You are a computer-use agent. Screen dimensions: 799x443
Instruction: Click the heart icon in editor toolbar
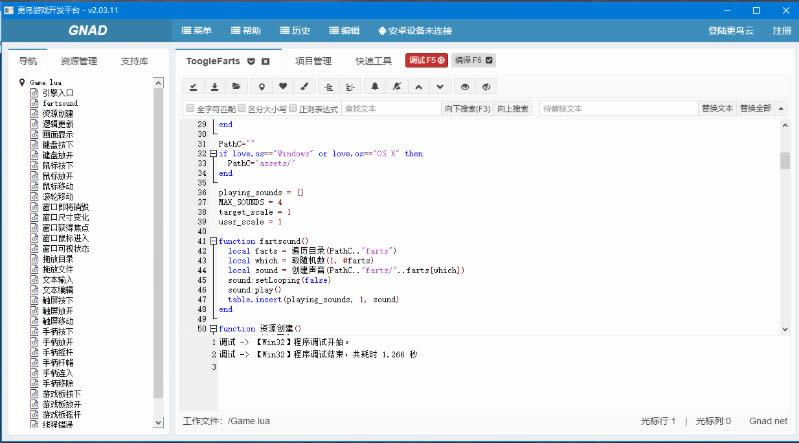click(x=283, y=86)
